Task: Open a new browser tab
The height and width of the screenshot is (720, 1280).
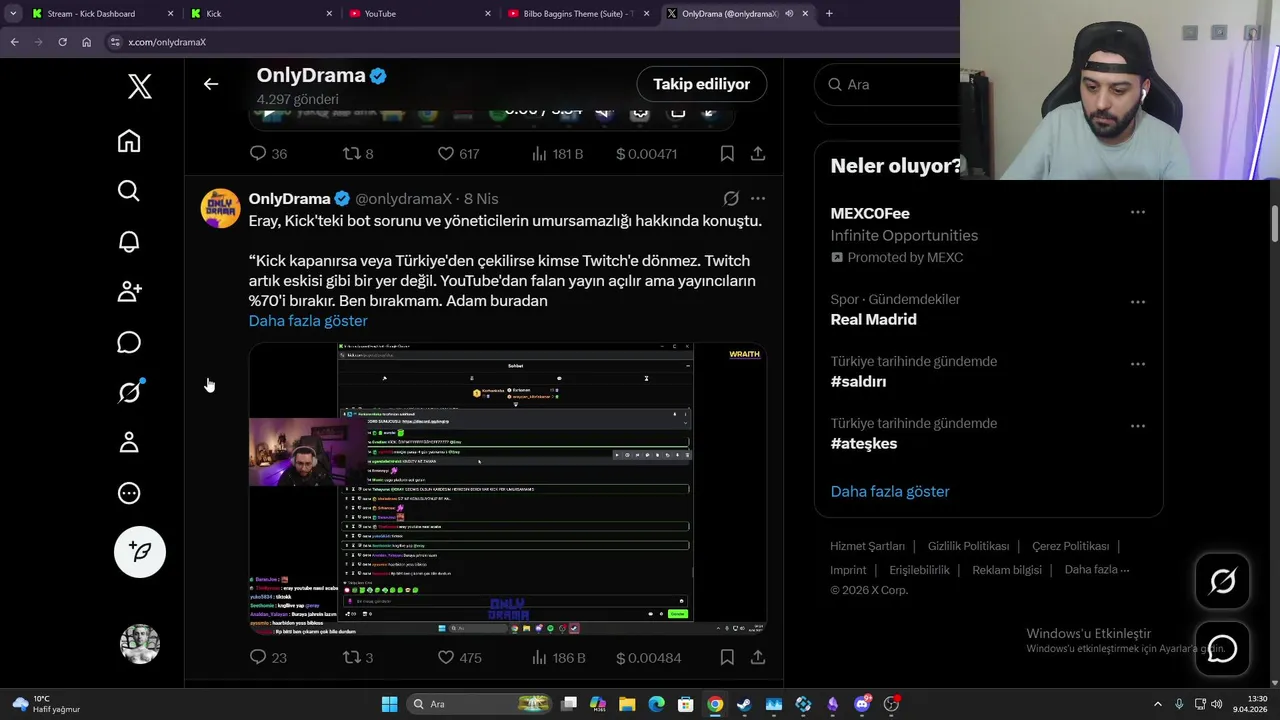Action: click(x=829, y=14)
